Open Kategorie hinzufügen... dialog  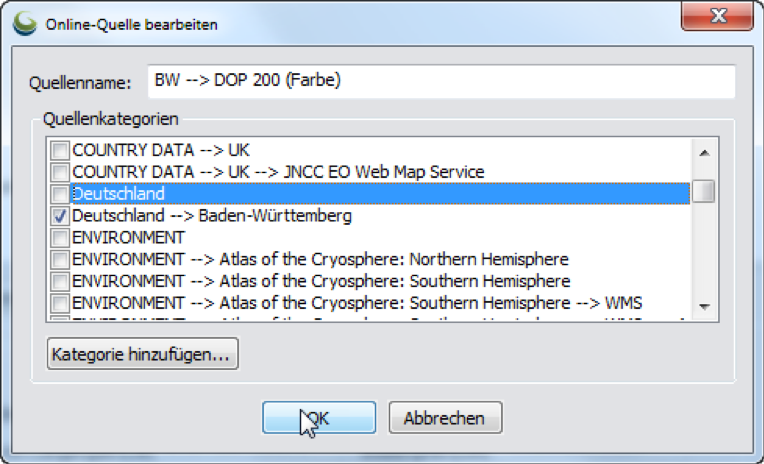[x=142, y=354]
